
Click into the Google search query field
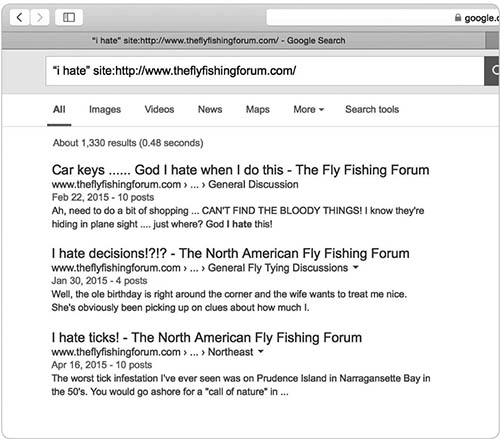coord(265,71)
